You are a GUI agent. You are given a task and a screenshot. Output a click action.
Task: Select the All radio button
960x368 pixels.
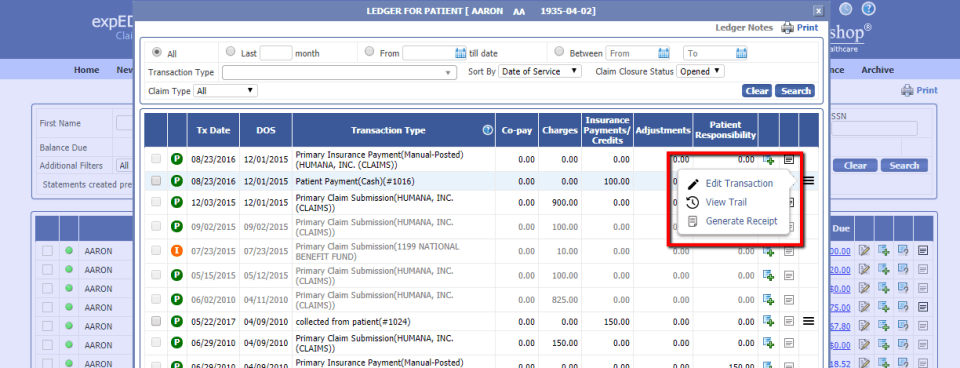[x=157, y=52]
